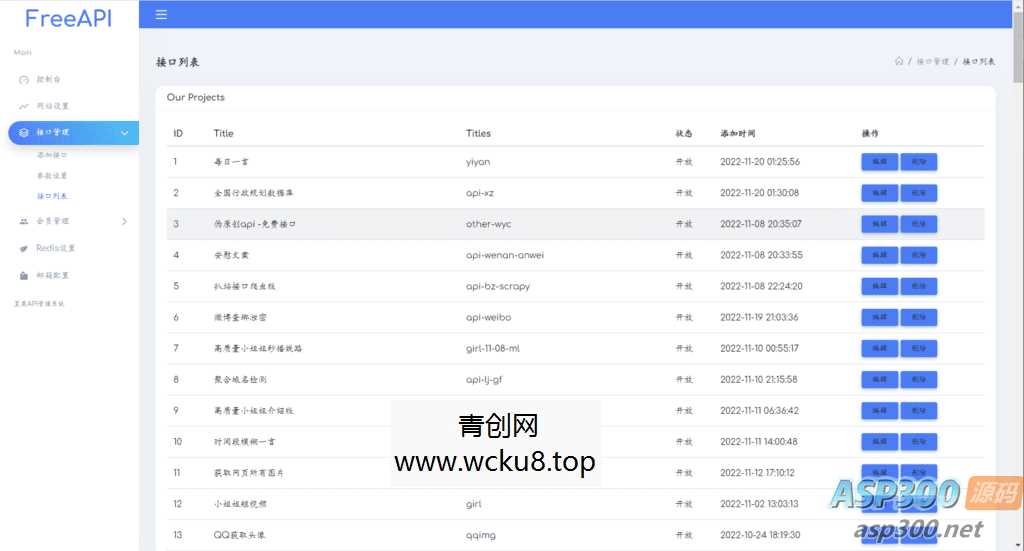Viewport: 1024px width, 551px height.
Task: Select the text 'other-wyc'
Action: (488, 224)
